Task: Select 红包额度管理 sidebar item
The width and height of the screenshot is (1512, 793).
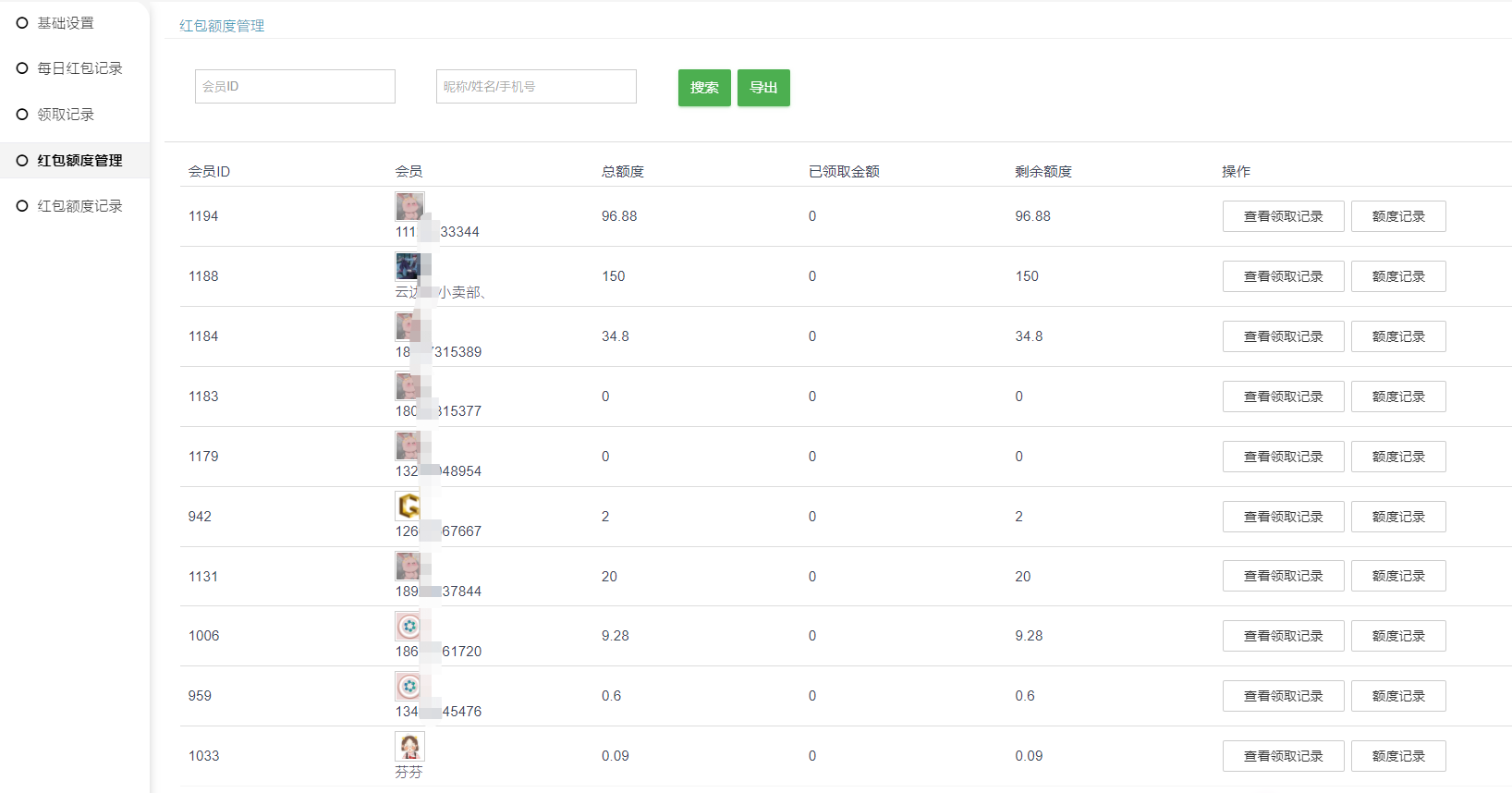Action: 79,161
